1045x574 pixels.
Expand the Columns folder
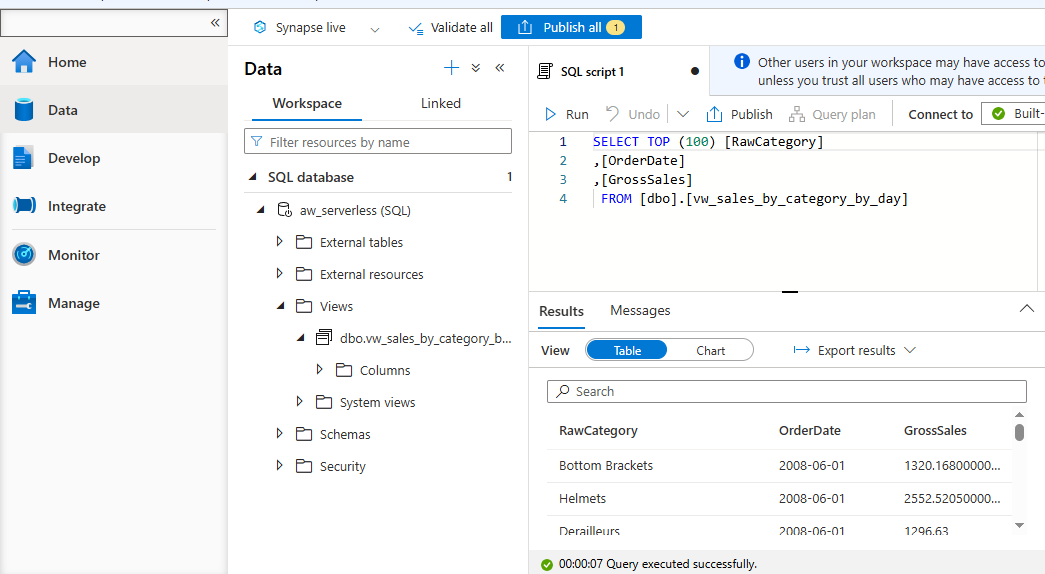(x=319, y=369)
